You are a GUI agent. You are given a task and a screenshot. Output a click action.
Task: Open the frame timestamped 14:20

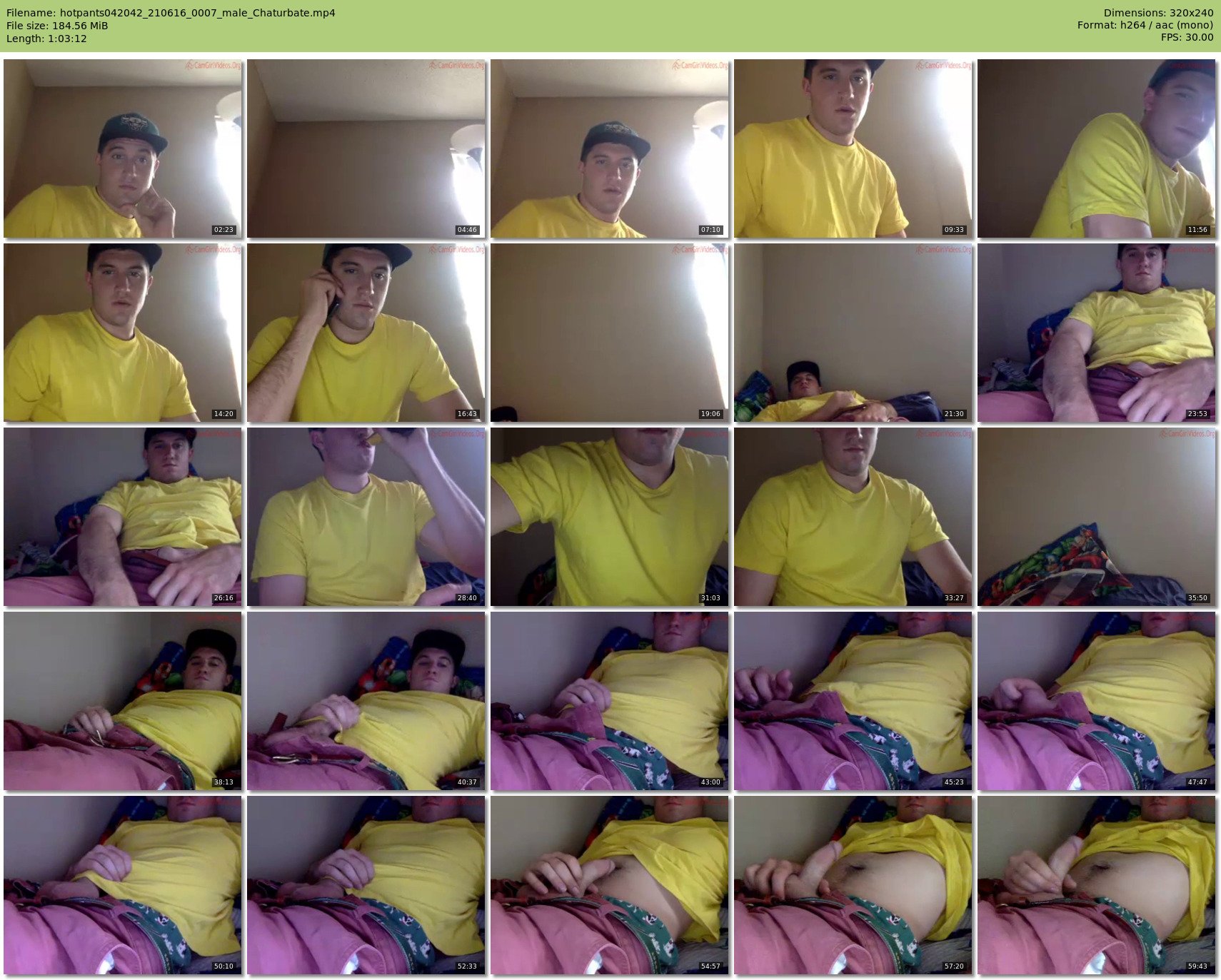122,333
